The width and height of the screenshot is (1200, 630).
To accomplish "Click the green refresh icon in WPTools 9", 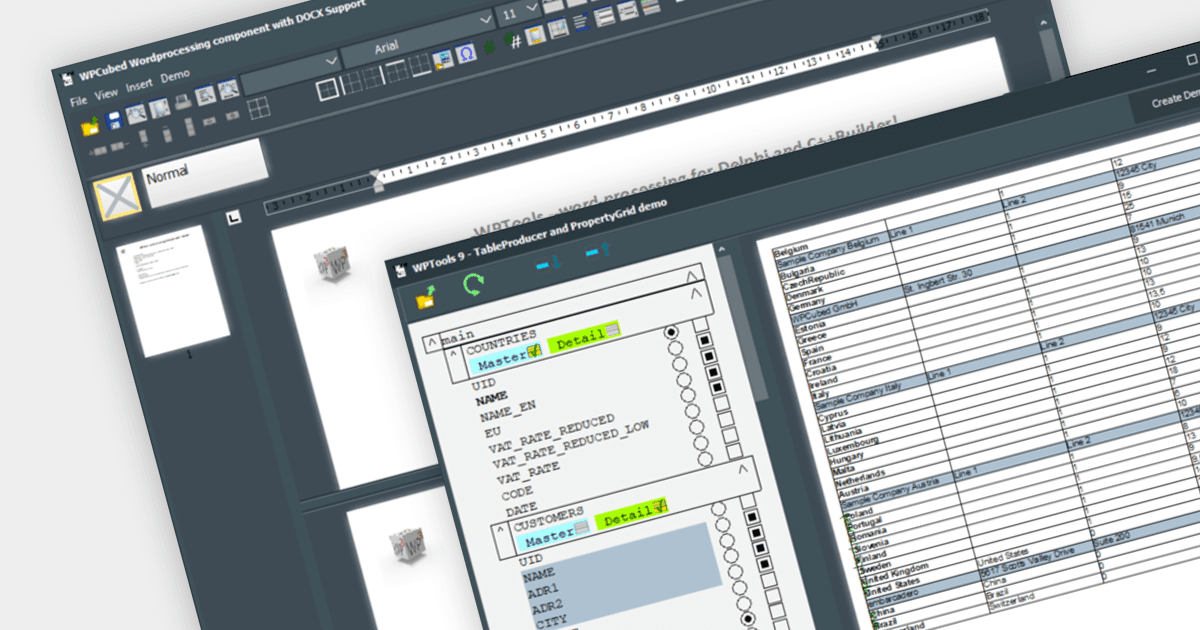I will pos(474,286).
